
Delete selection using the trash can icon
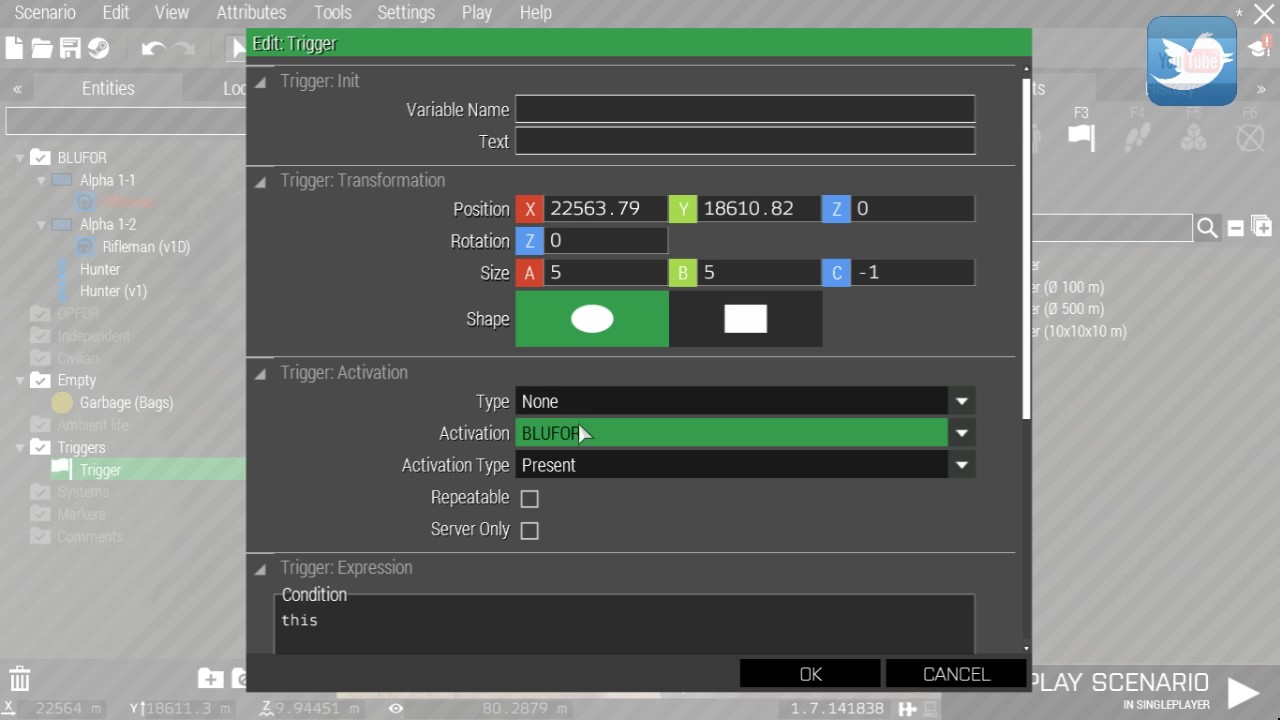point(20,678)
